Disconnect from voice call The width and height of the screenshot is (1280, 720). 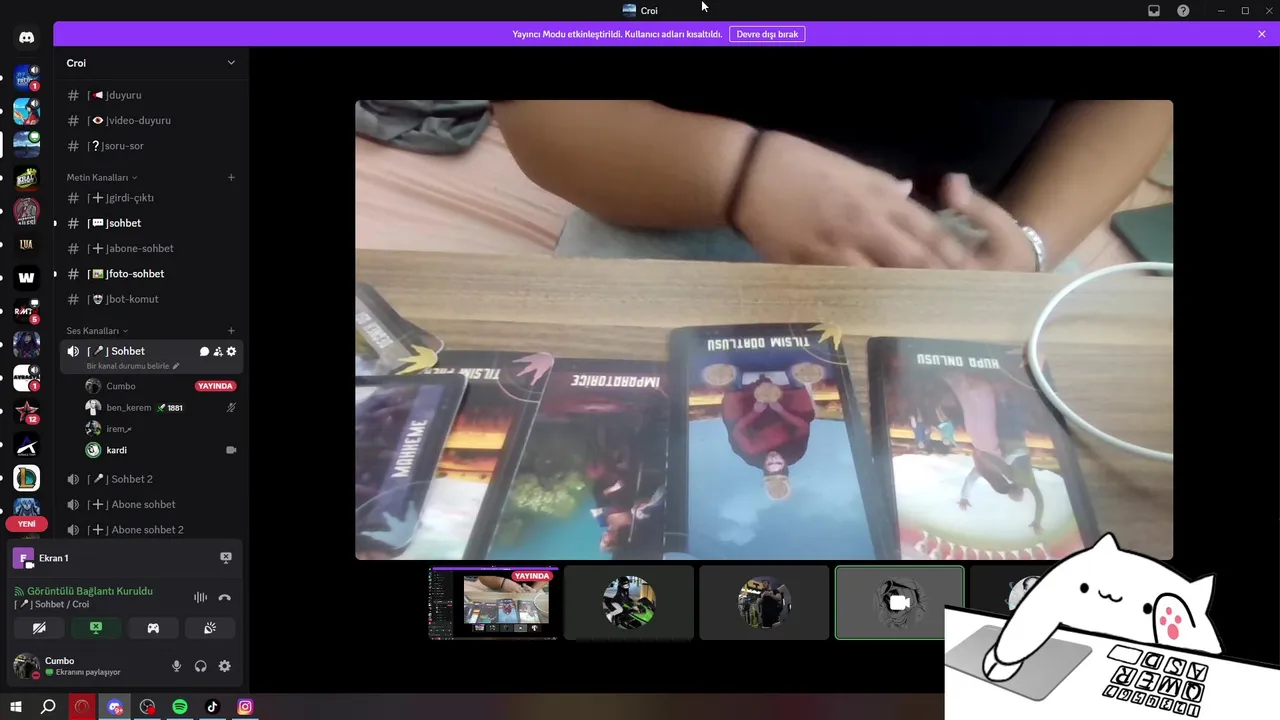pos(224,597)
